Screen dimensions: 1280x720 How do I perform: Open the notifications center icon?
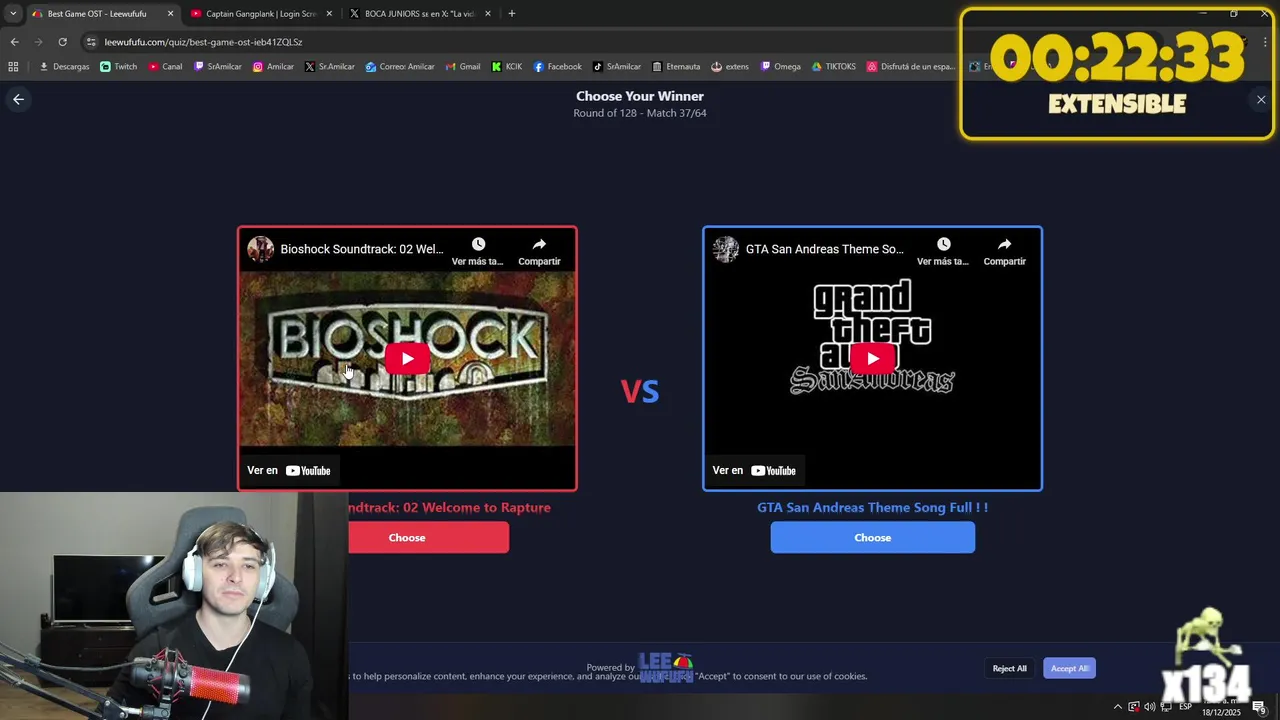(1260, 708)
